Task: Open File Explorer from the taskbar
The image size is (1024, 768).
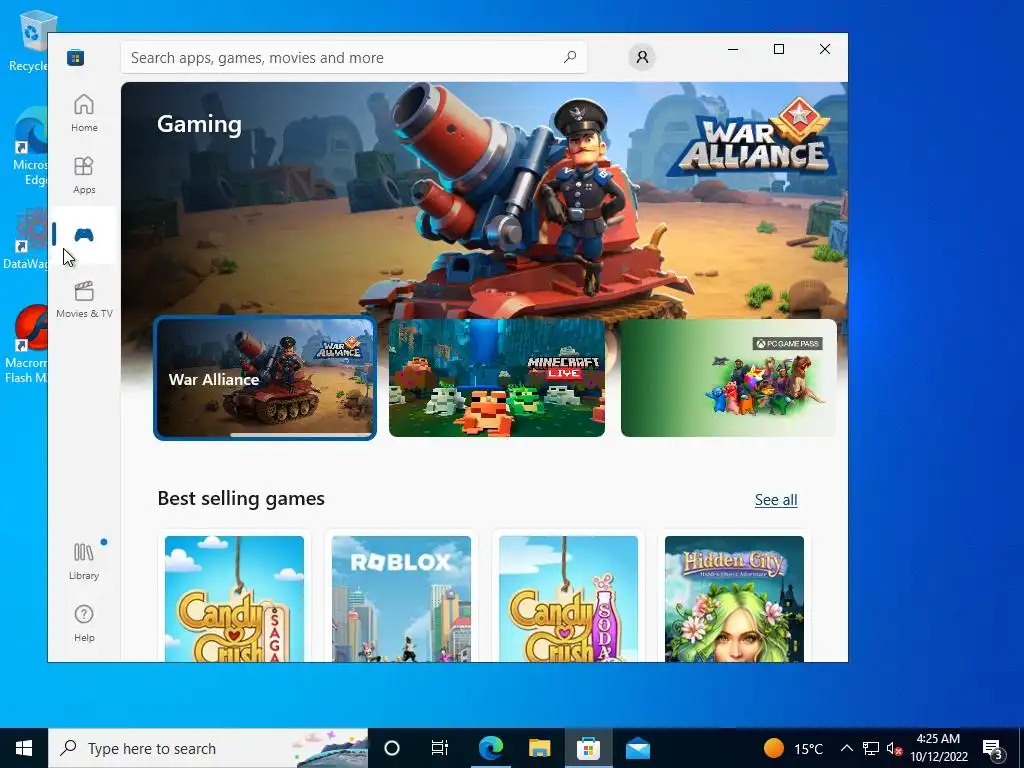Action: click(539, 748)
